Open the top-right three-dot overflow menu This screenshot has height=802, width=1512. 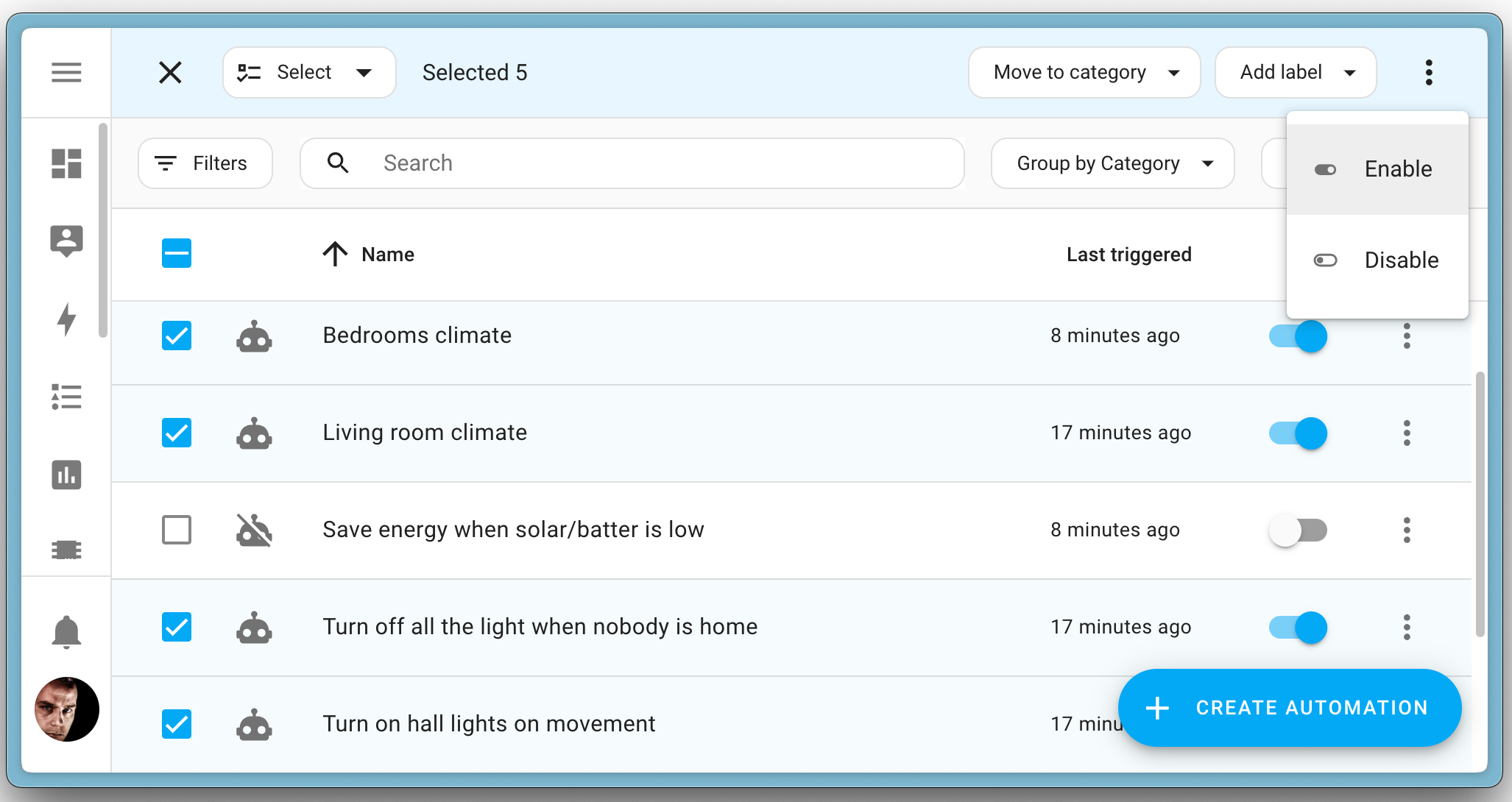[x=1429, y=72]
